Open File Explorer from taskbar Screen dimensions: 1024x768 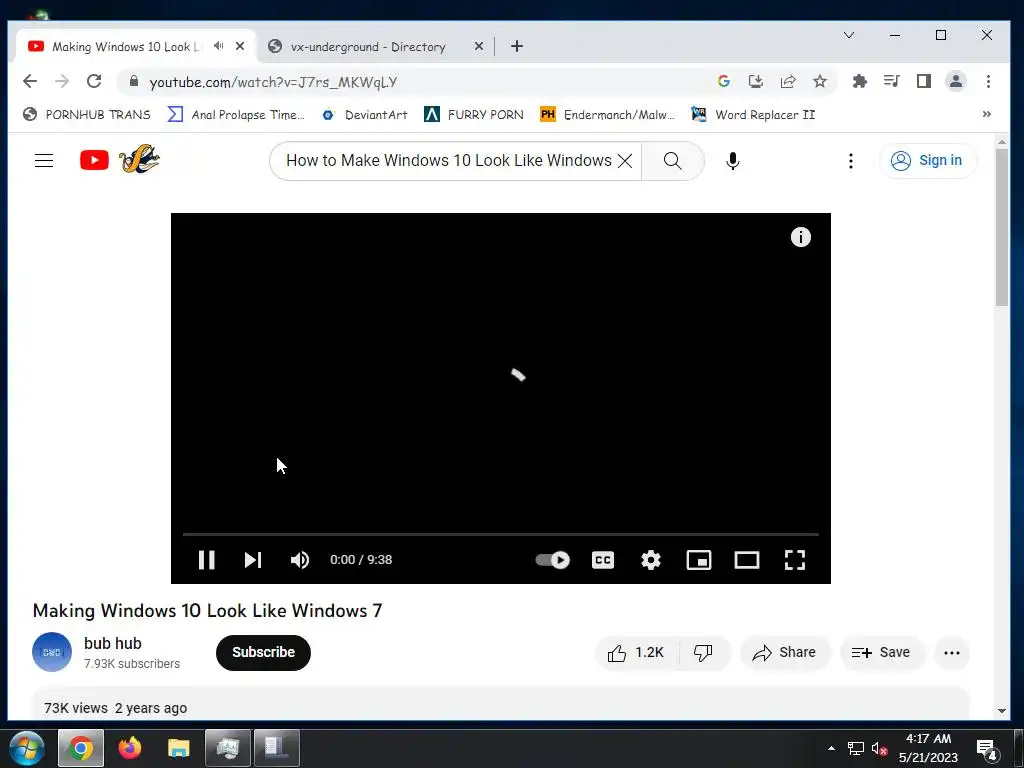[178, 748]
